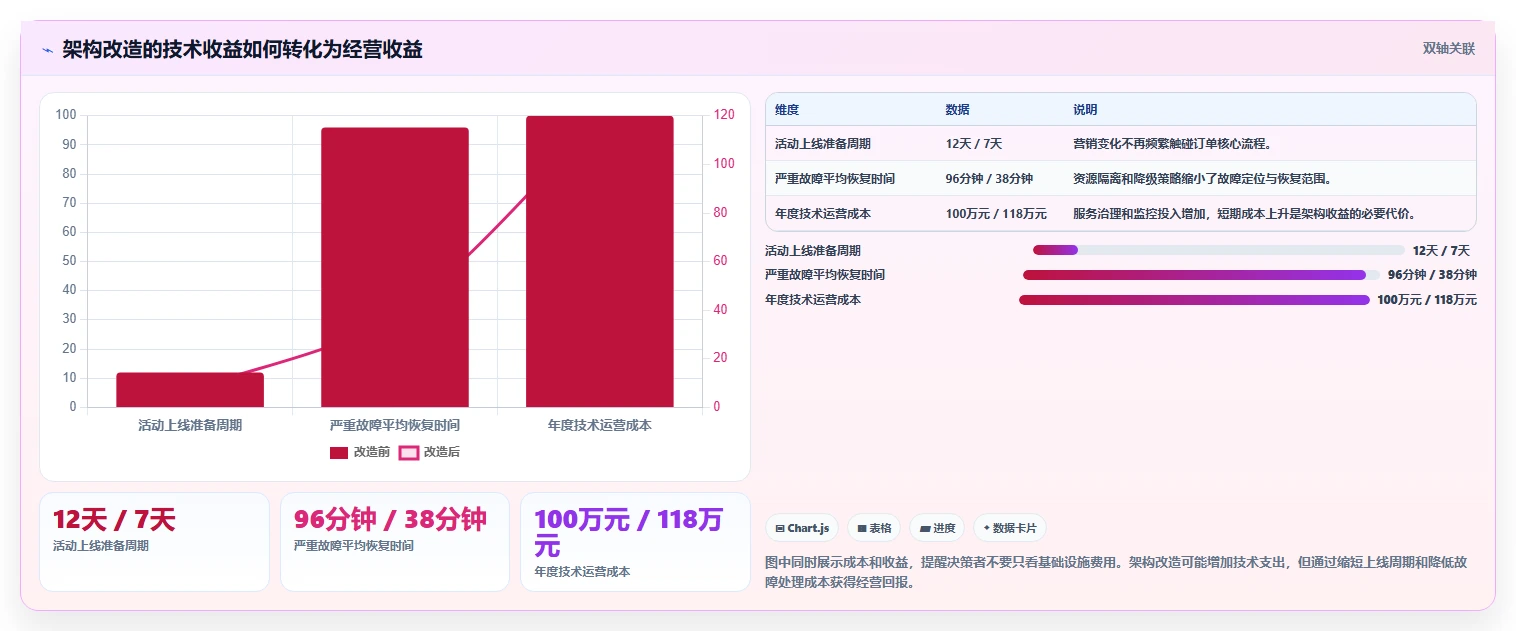Click the 活动上线准备周期 x-axis label
The height and width of the screenshot is (631, 1516).
click(x=190, y=425)
